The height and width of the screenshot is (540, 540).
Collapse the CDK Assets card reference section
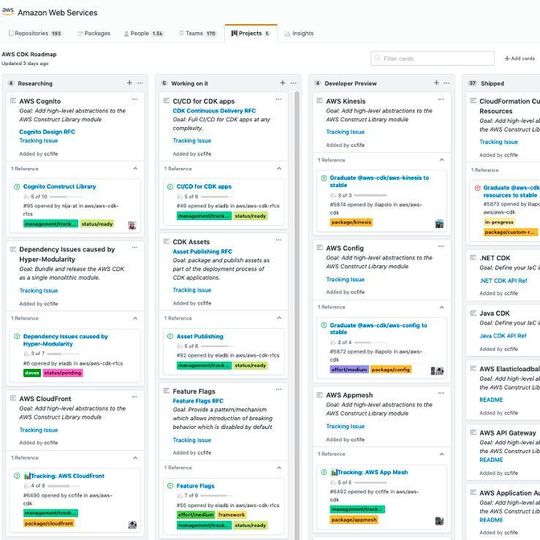pyautogui.click(x=279, y=318)
